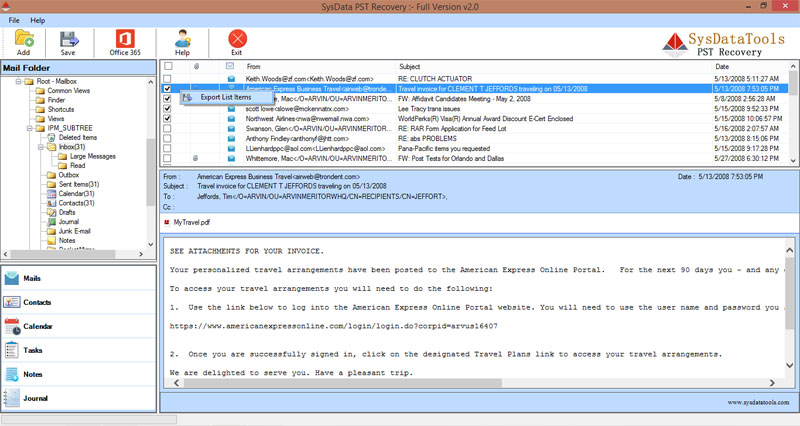Select the Drafts folder in the tree

click(66, 212)
